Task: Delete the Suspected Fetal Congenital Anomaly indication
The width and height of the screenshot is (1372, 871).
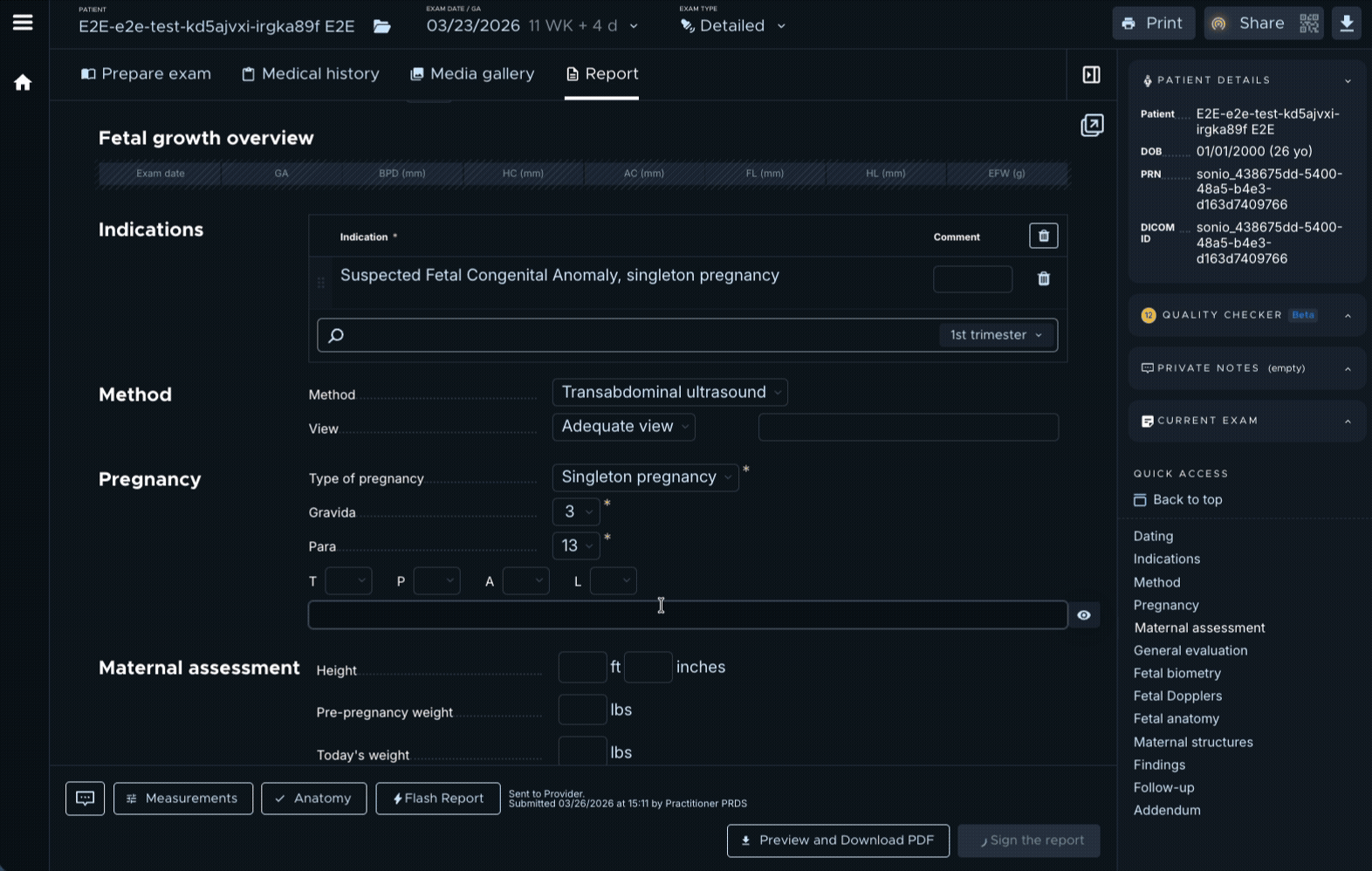Action: click(x=1043, y=279)
